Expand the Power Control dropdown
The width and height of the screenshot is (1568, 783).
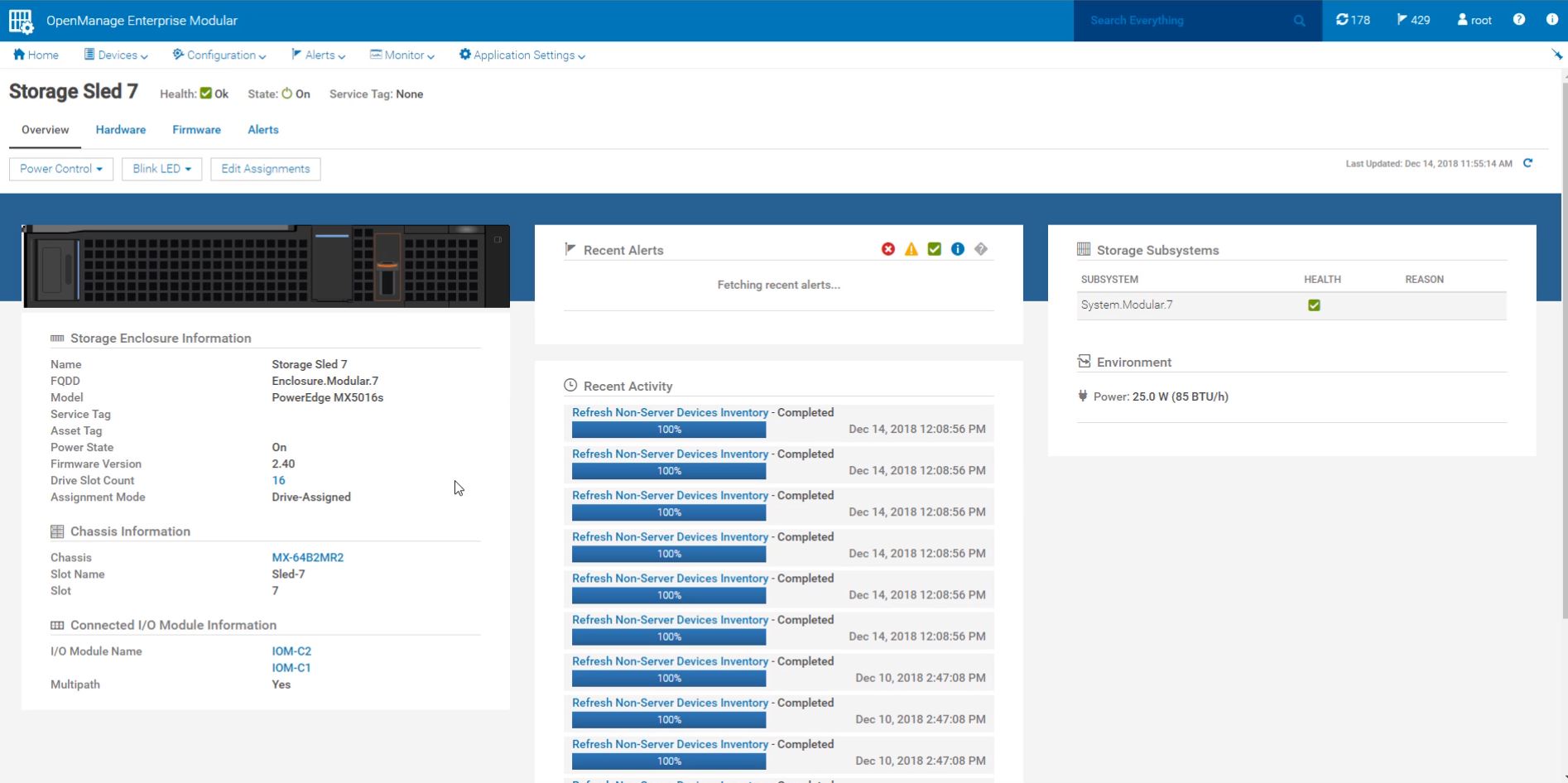pyautogui.click(x=61, y=169)
